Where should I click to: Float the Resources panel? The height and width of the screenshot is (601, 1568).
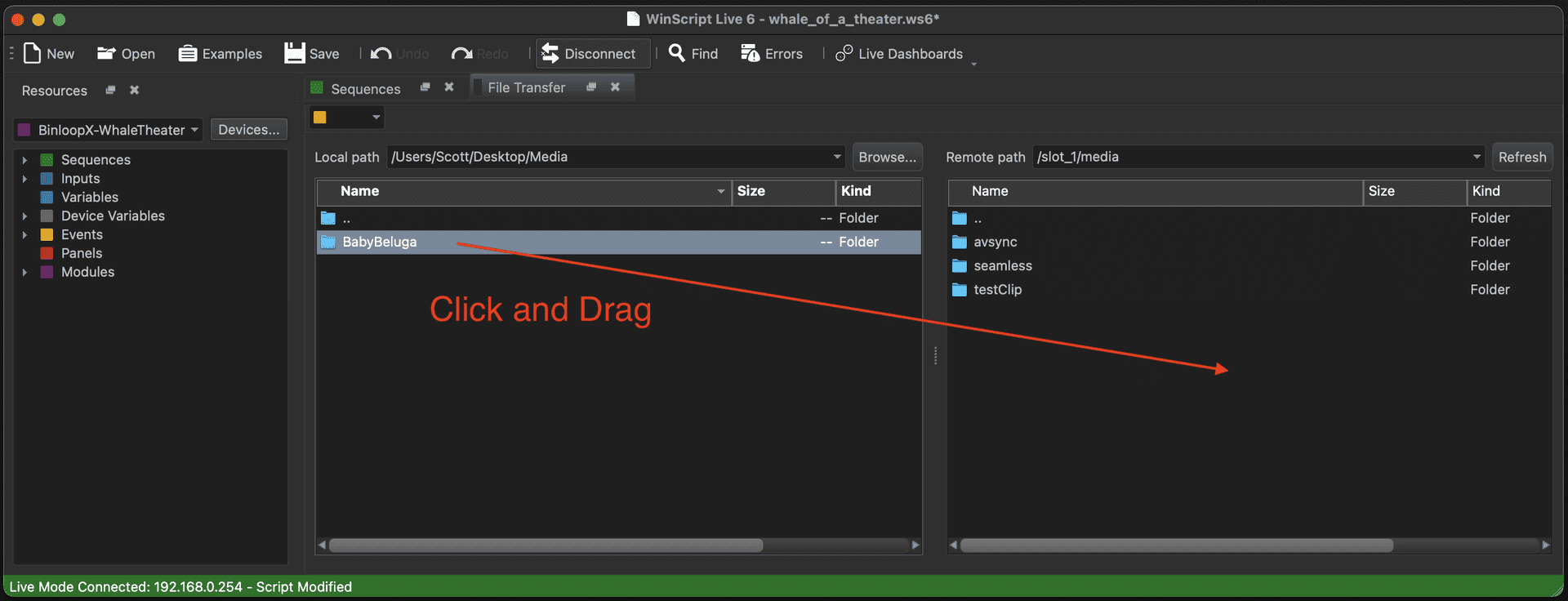tap(110, 90)
